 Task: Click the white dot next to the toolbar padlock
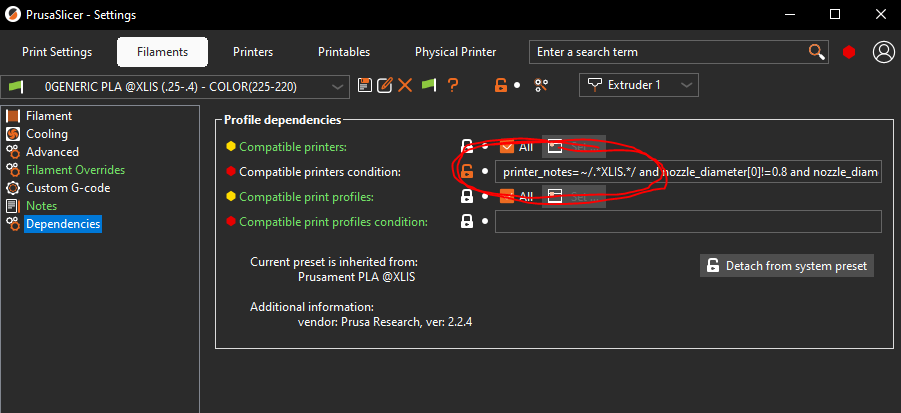point(517,85)
